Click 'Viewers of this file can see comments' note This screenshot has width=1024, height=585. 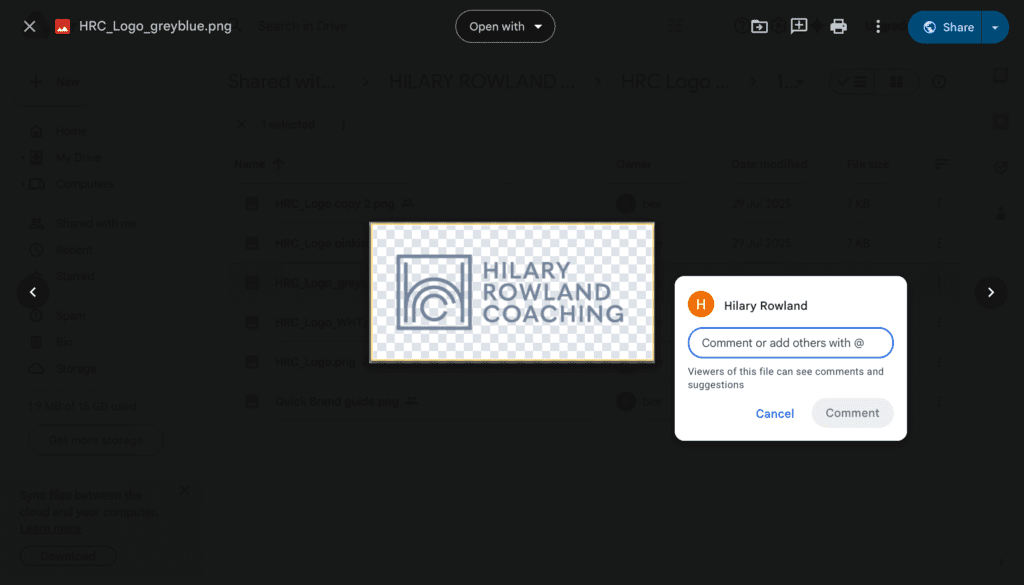(786, 378)
